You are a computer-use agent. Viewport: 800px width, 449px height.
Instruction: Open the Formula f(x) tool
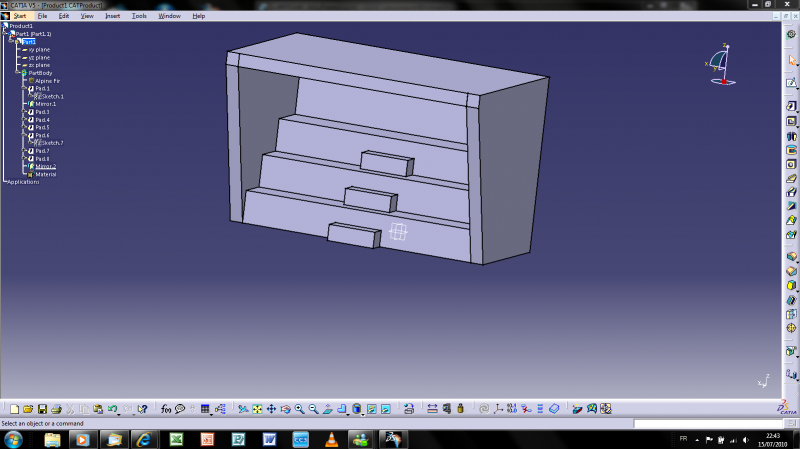click(x=166, y=409)
